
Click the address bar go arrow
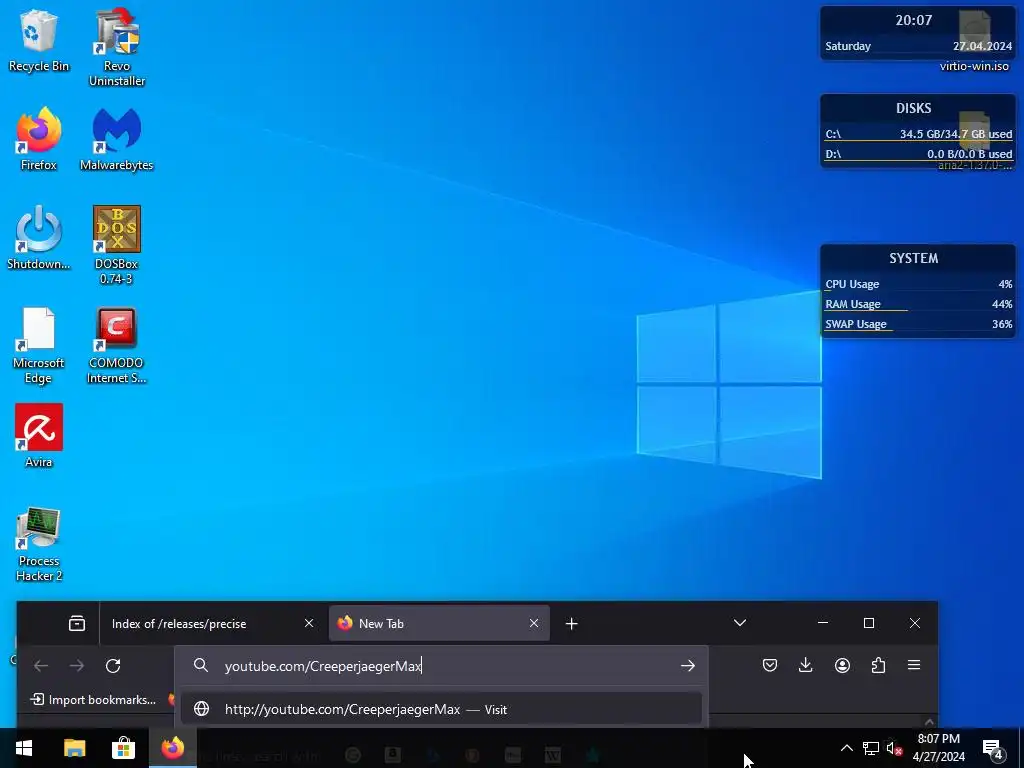(x=688, y=665)
